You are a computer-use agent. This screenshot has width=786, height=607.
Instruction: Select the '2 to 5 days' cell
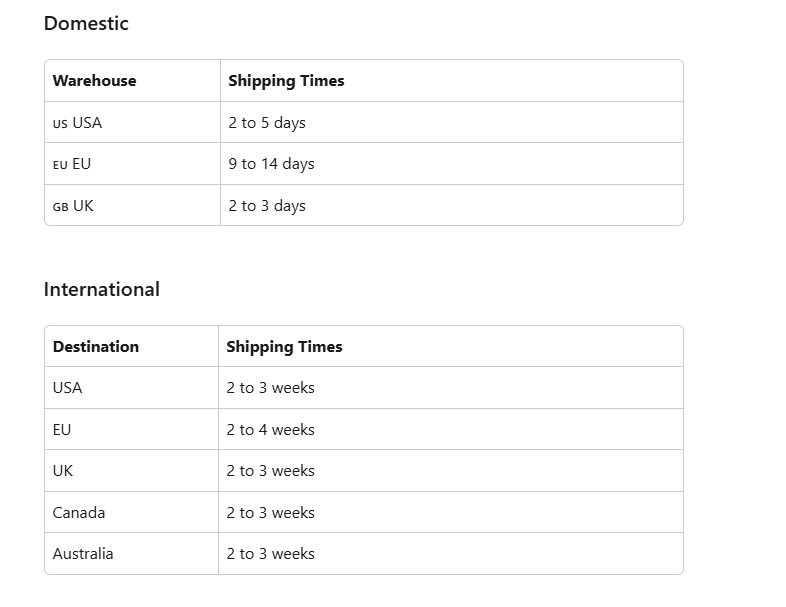[x=267, y=123]
